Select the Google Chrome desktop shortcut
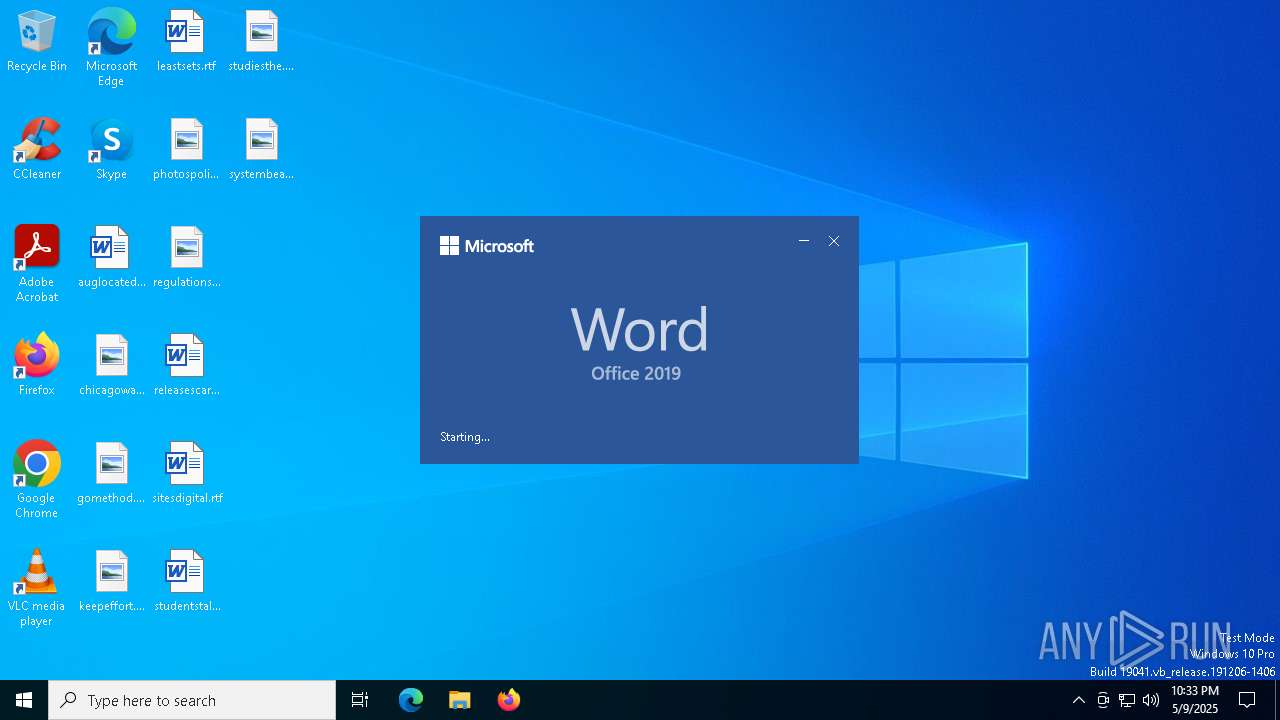This screenshot has width=1280, height=720. click(37, 480)
